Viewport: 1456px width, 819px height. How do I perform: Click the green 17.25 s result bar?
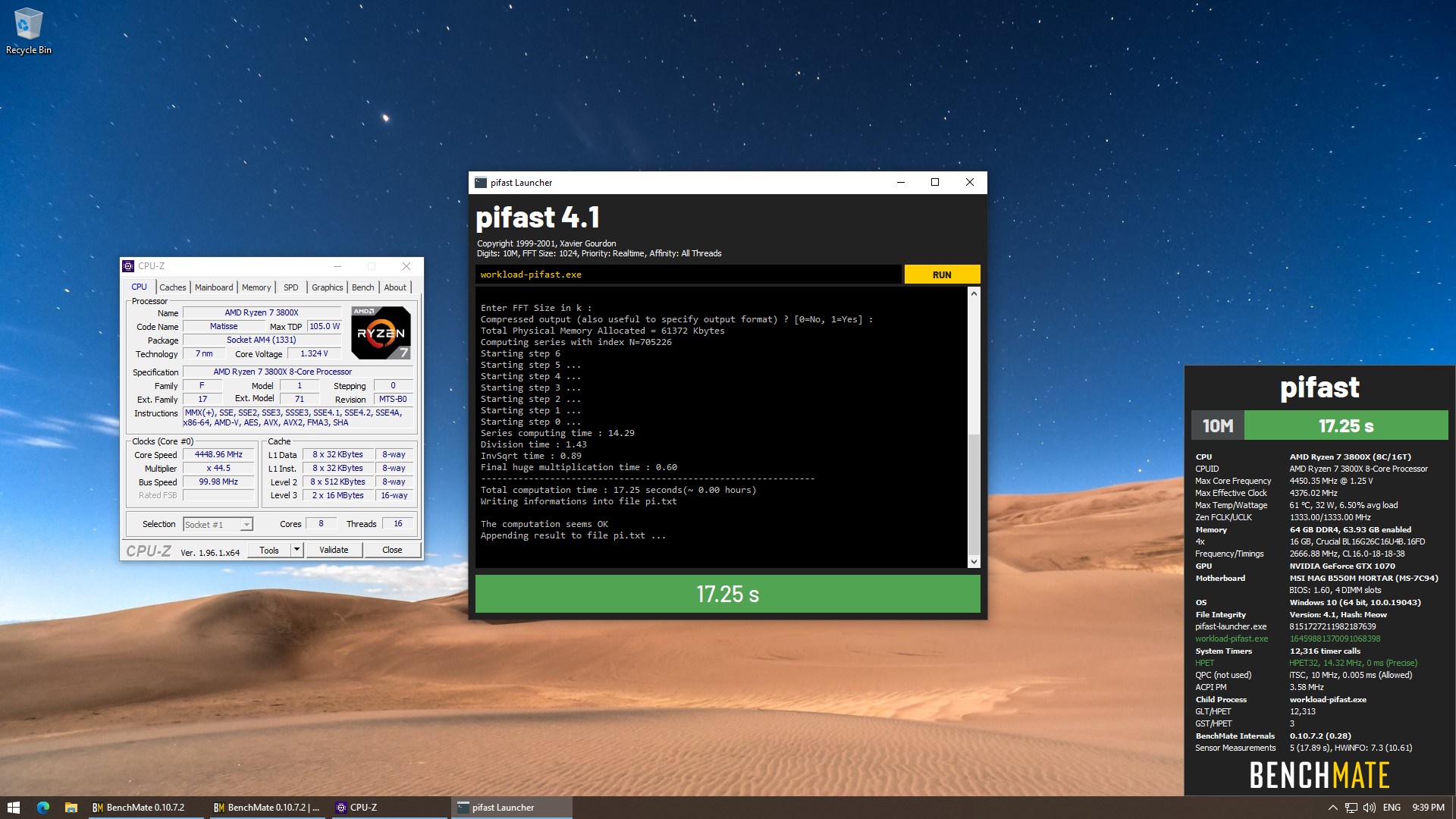[x=727, y=594]
